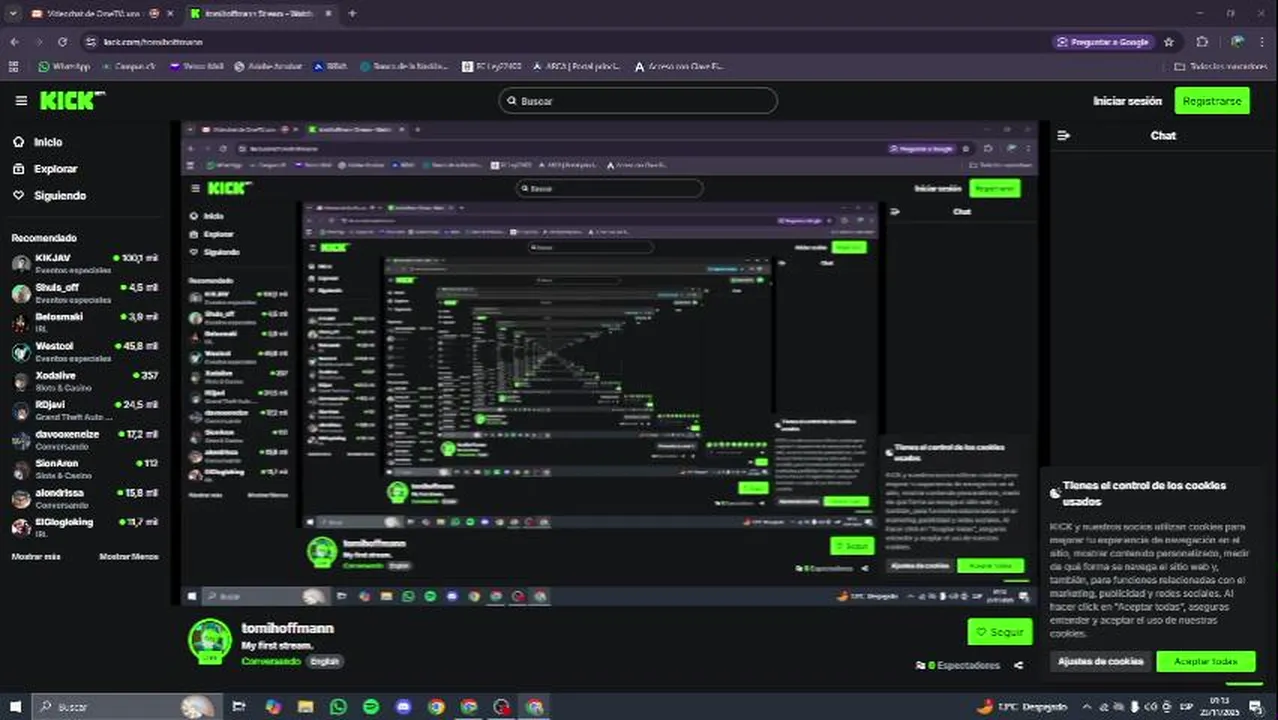Screen dimensions: 1278x720
Task: Open a new browser tab
Action: (x=352, y=13)
